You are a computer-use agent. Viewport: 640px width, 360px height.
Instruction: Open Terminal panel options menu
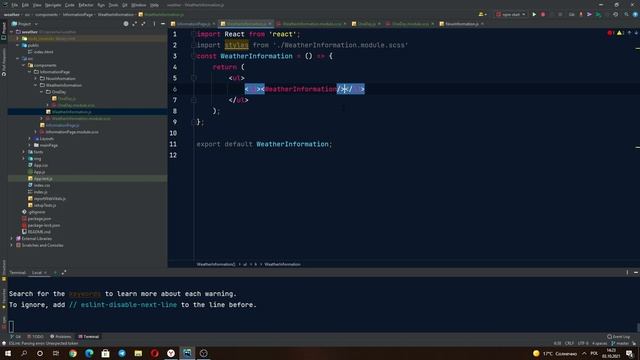click(627, 272)
